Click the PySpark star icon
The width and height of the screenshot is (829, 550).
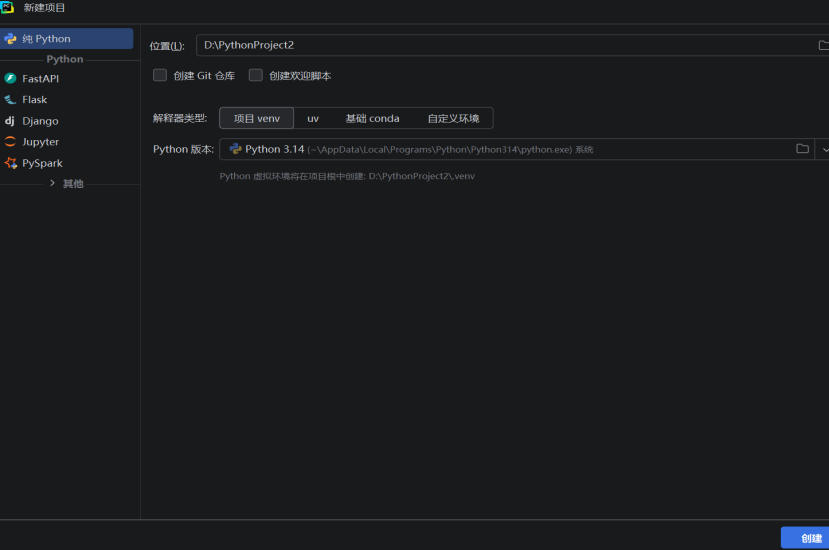pyautogui.click(x=11, y=163)
